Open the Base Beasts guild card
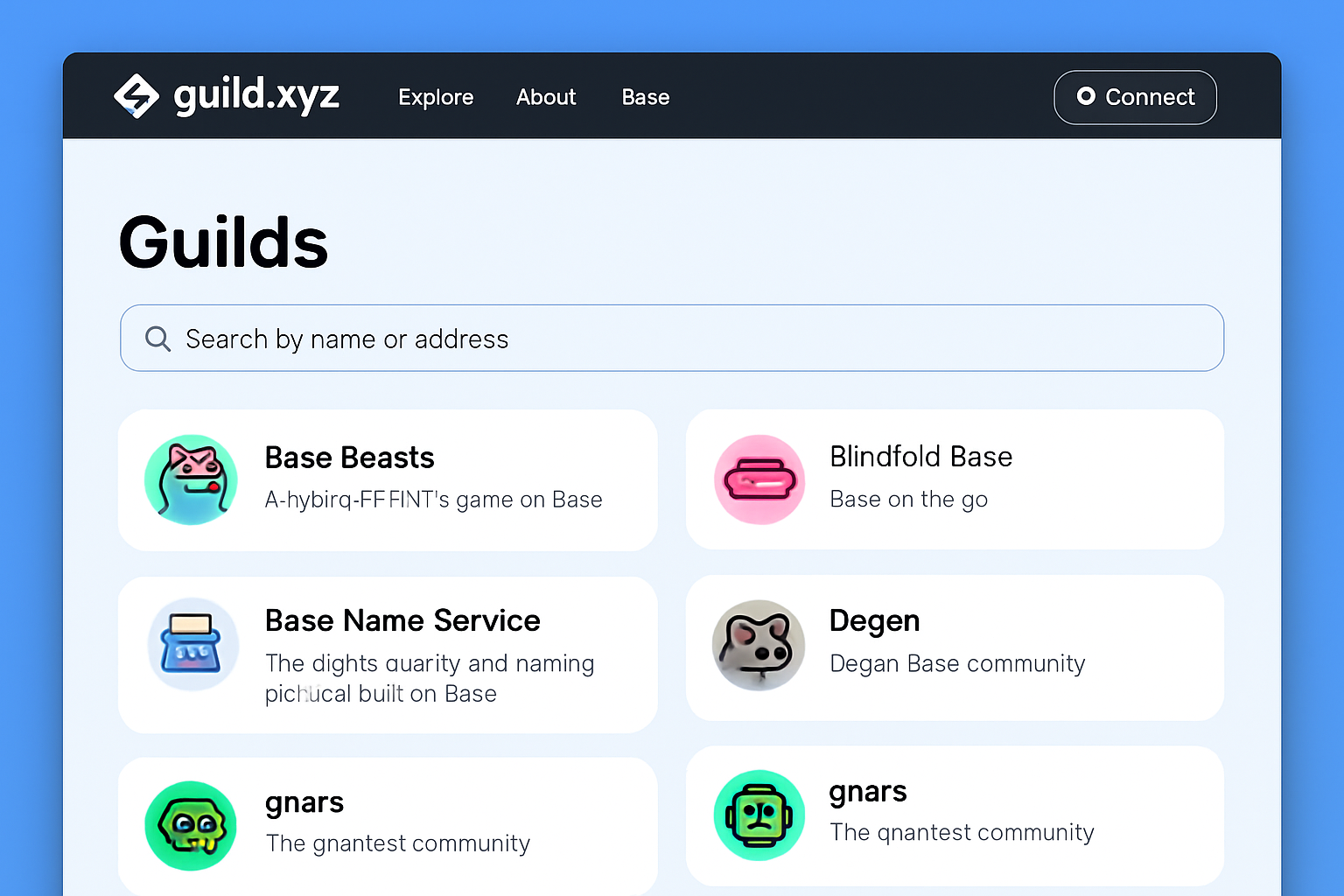Image resolution: width=1344 pixels, height=896 pixels. pos(388,479)
